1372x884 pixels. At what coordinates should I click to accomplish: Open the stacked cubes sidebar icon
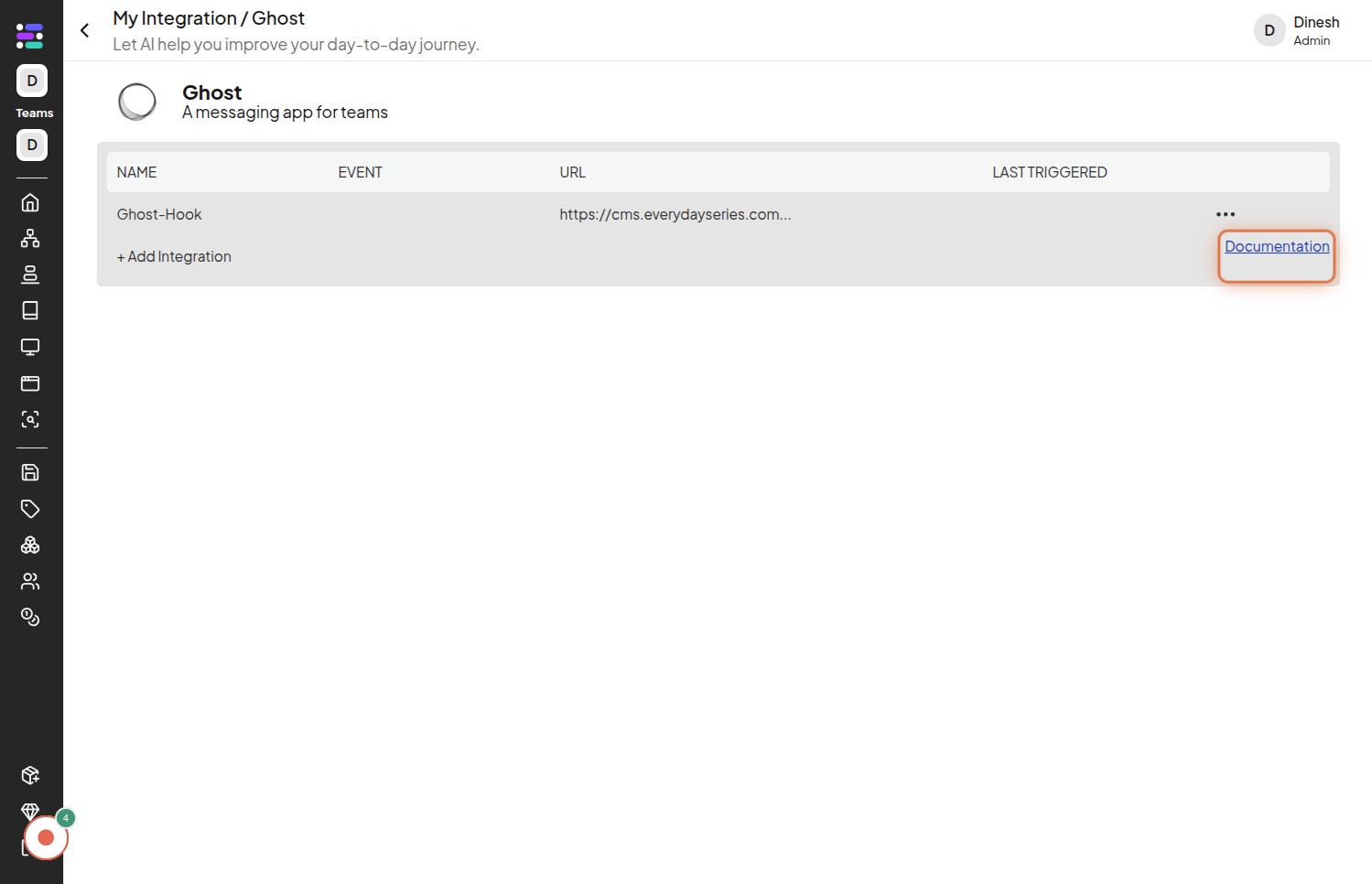pos(30,544)
